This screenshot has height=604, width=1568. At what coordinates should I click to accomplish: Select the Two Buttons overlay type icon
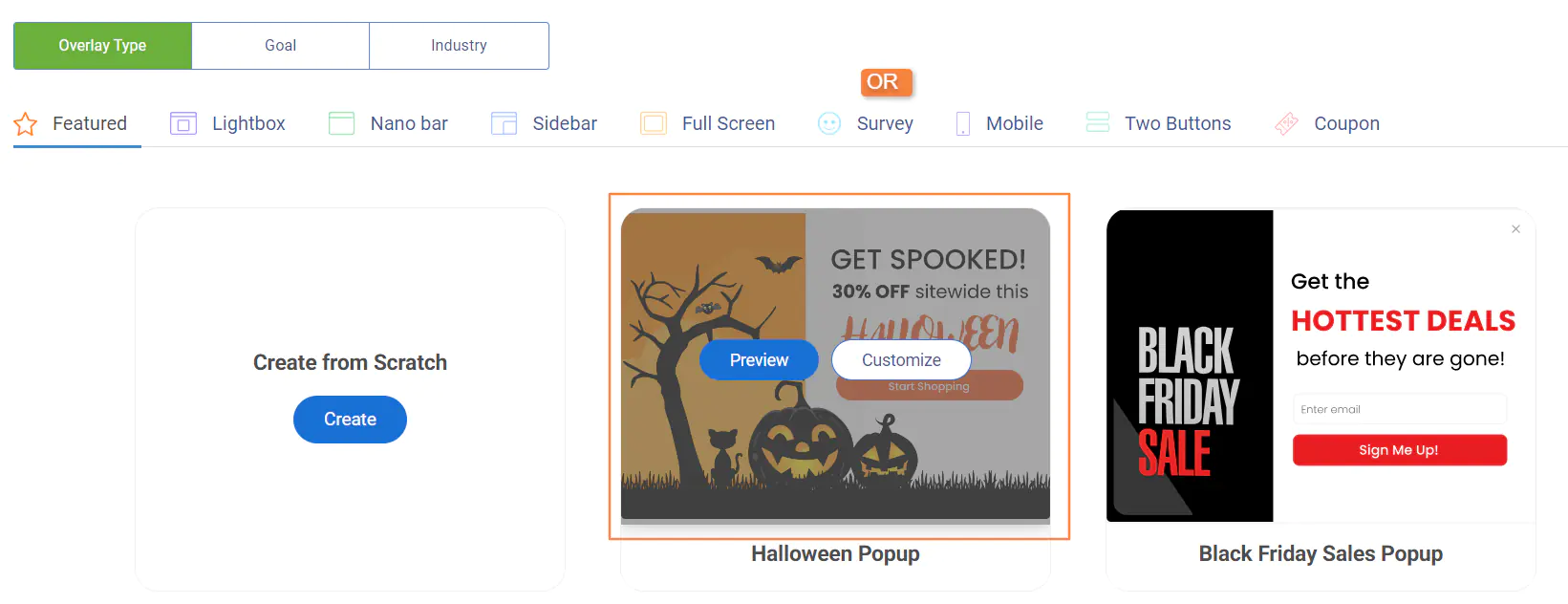pos(1096,122)
